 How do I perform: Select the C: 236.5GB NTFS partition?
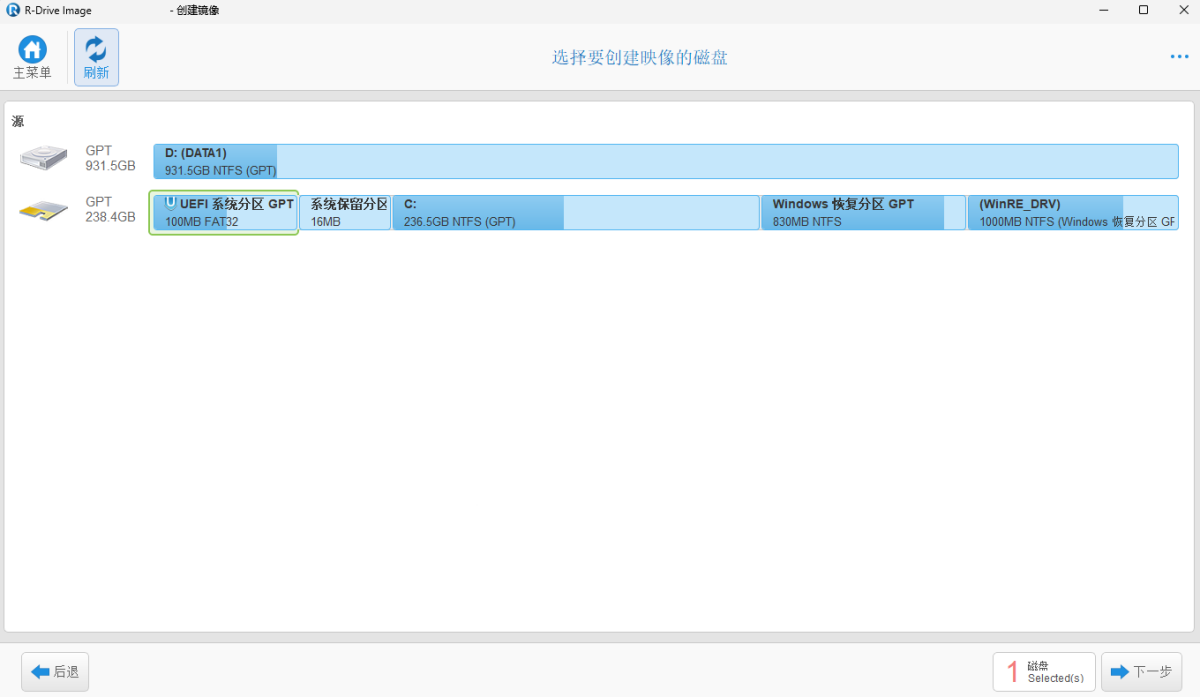575,213
